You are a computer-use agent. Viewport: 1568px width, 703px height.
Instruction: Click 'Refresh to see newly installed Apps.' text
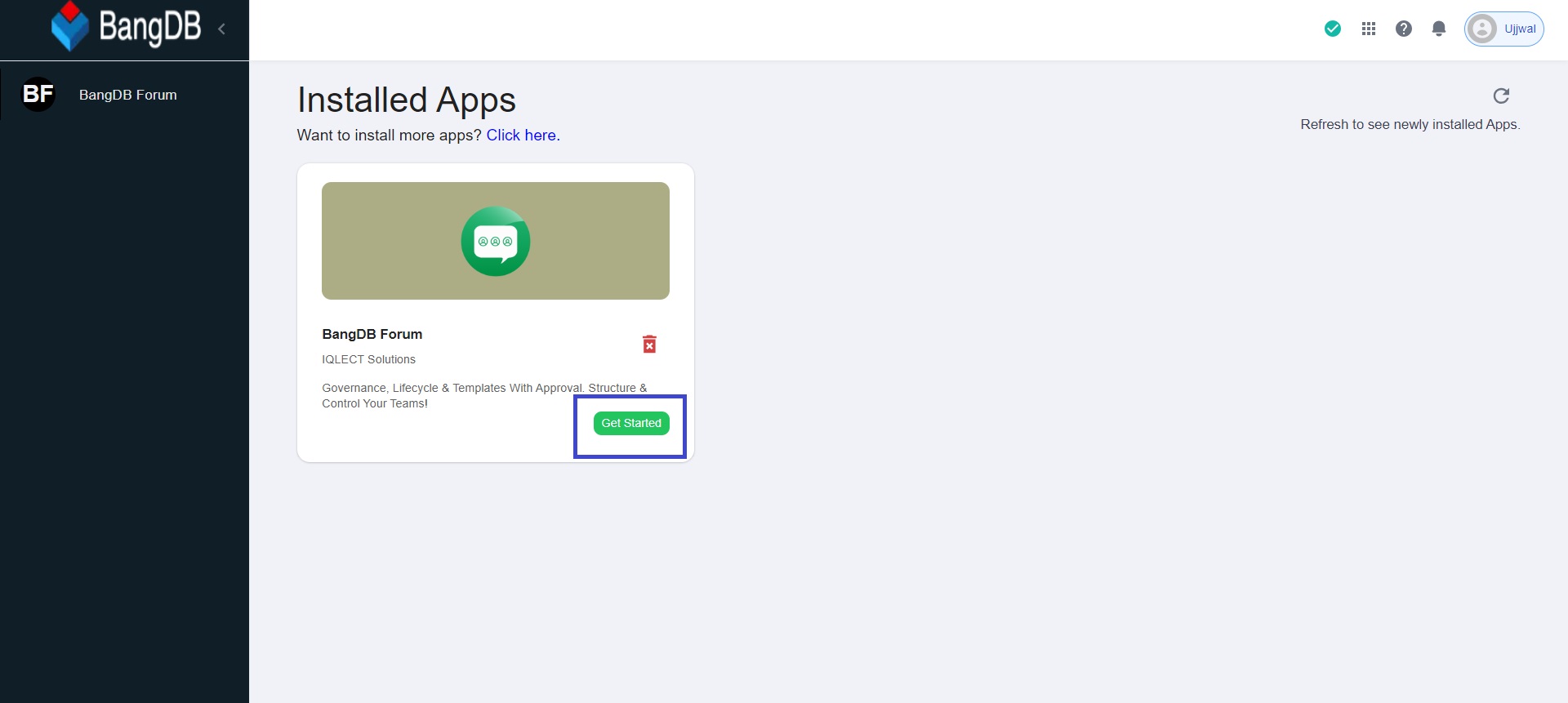click(x=1410, y=124)
